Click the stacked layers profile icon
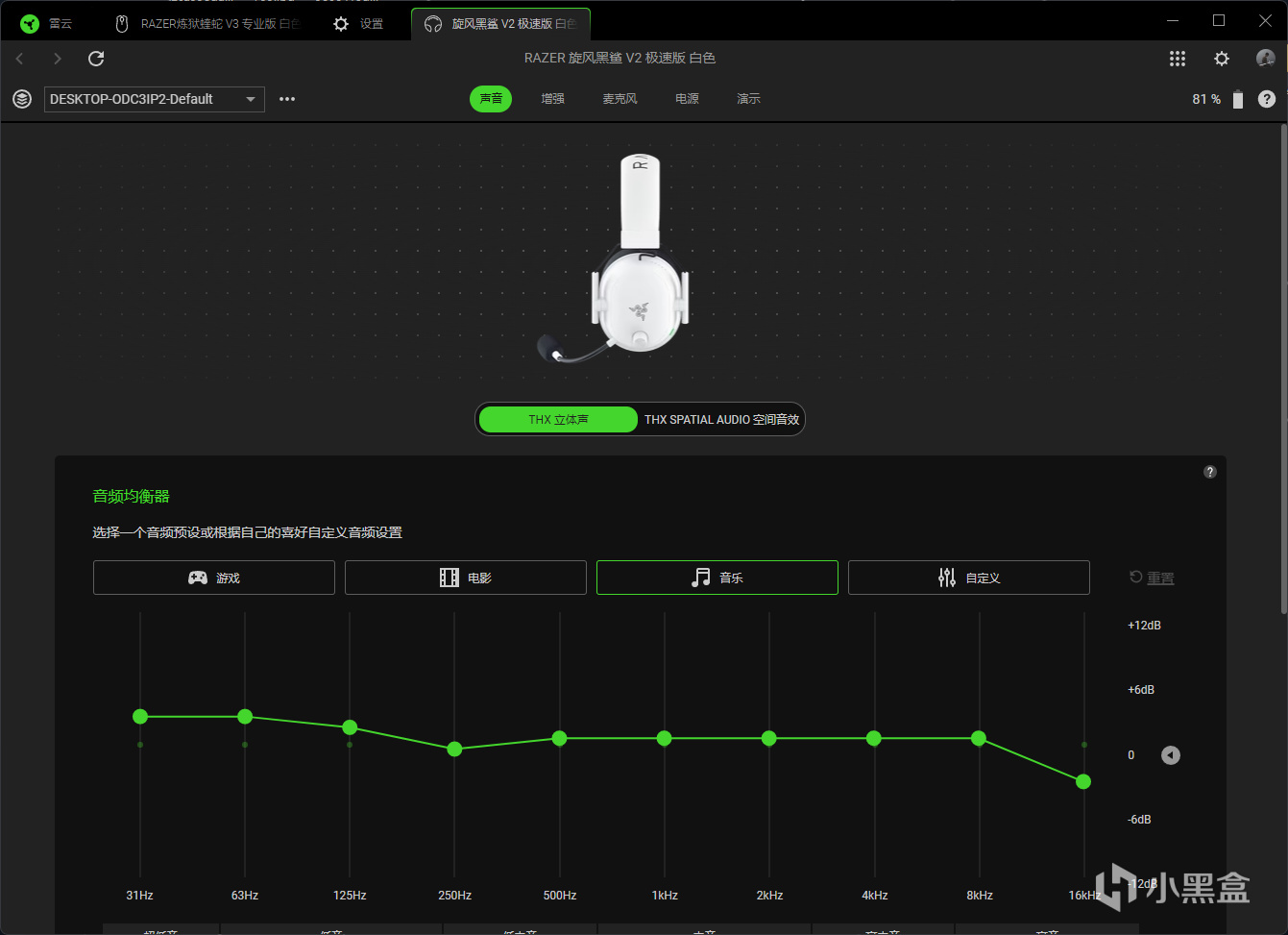The height and width of the screenshot is (935, 1288). (22, 99)
